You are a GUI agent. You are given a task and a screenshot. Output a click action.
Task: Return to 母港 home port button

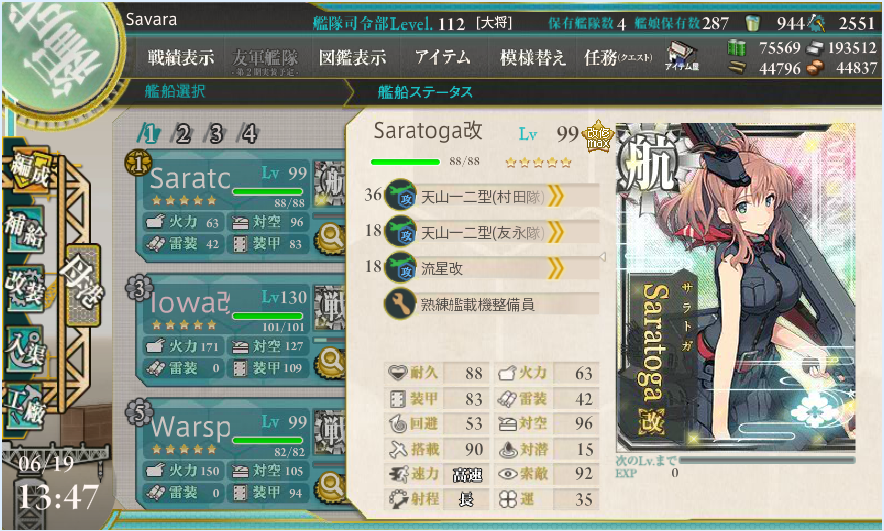point(82,285)
